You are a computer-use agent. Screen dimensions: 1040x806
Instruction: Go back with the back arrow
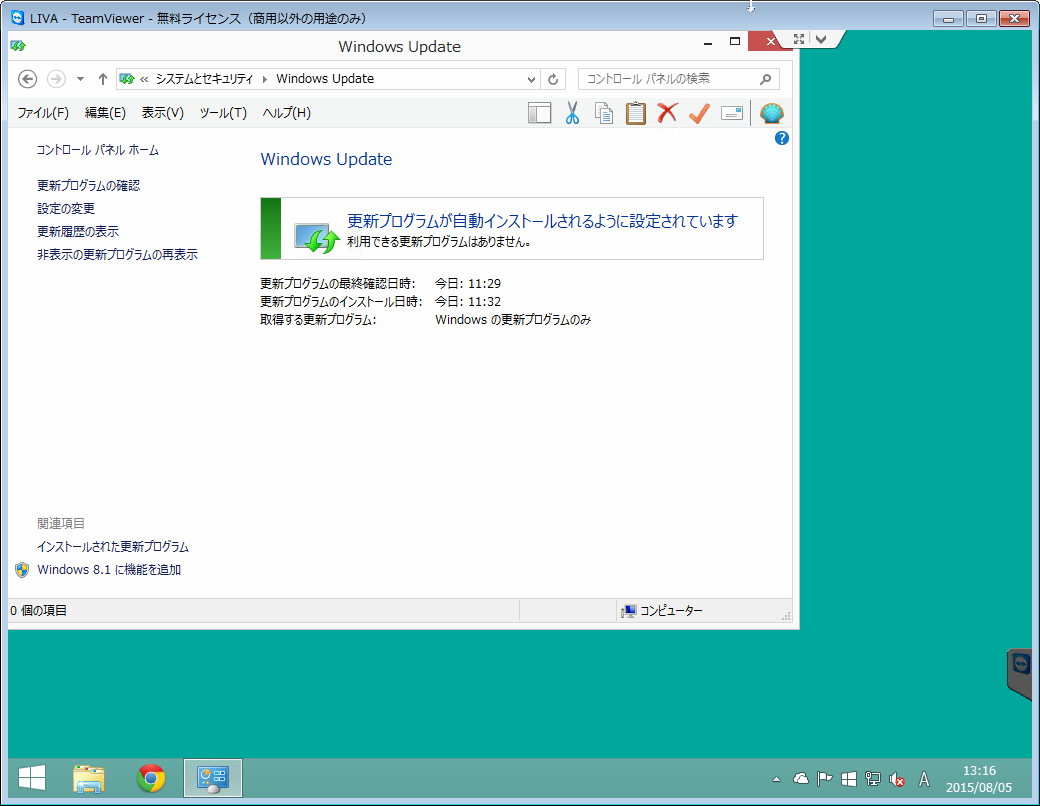tap(27, 79)
